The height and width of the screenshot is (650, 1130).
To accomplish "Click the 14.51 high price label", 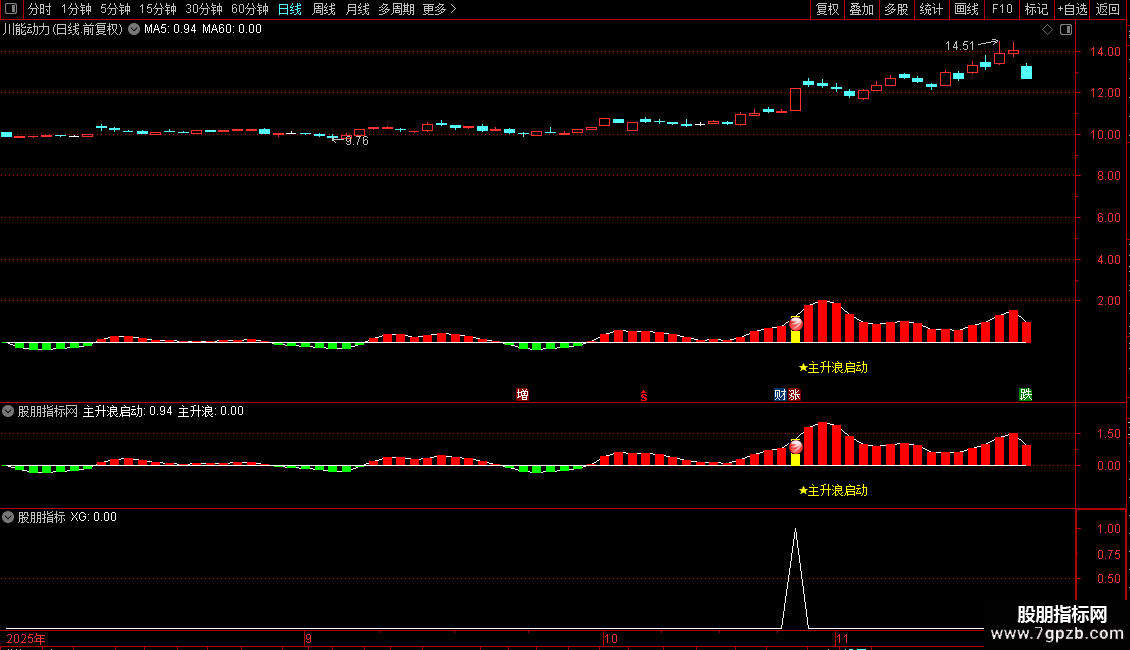I will pyautogui.click(x=959, y=46).
